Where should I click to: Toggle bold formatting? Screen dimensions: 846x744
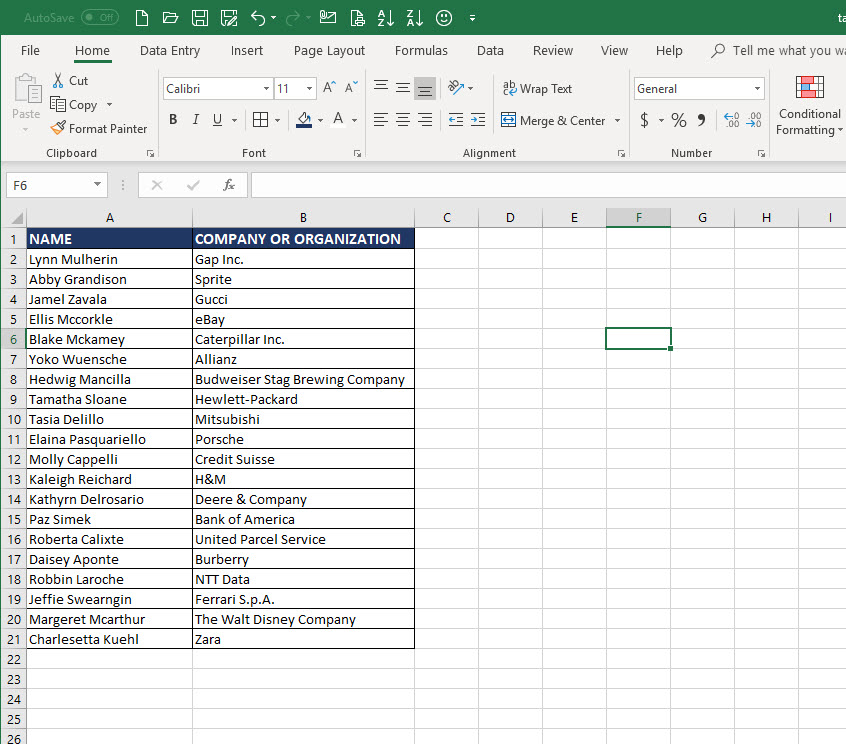click(173, 120)
